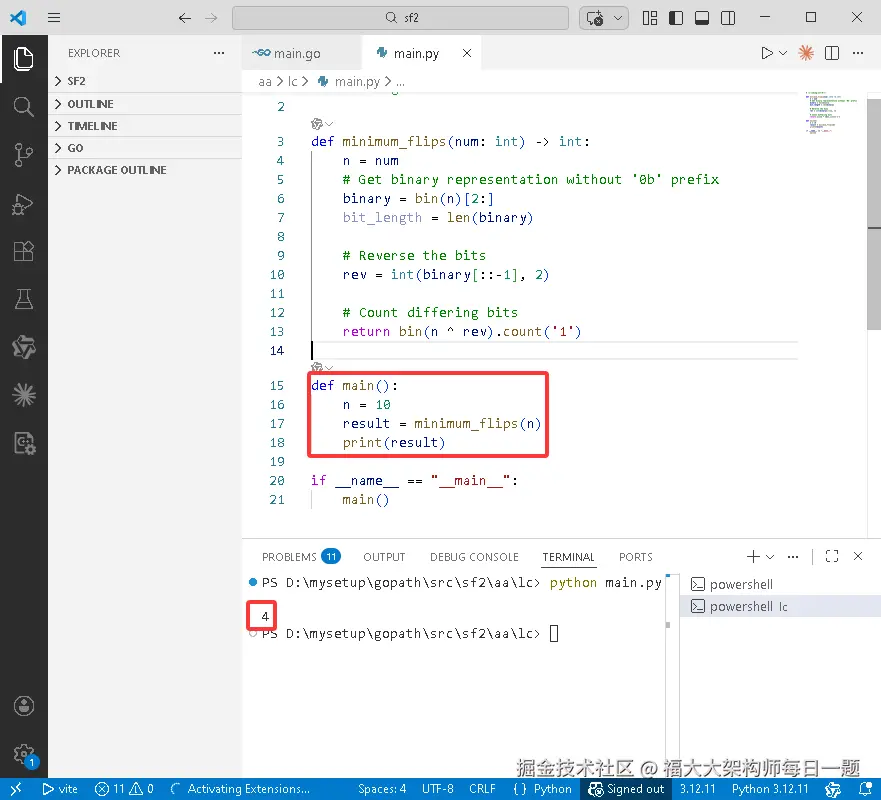Create a new terminal with plus icon
The width and height of the screenshot is (881, 800).
[753, 556]
